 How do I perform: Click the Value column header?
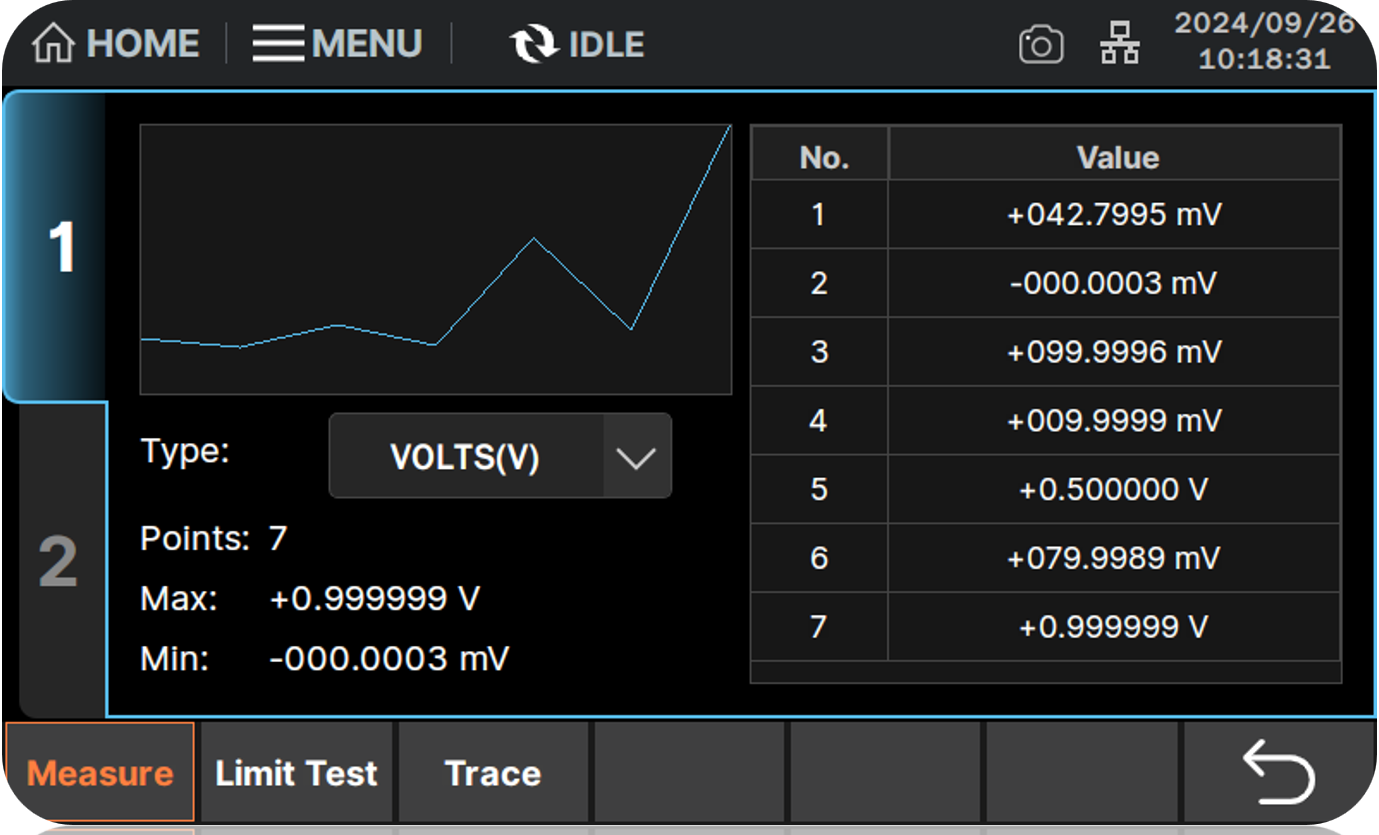point(1116,157)
